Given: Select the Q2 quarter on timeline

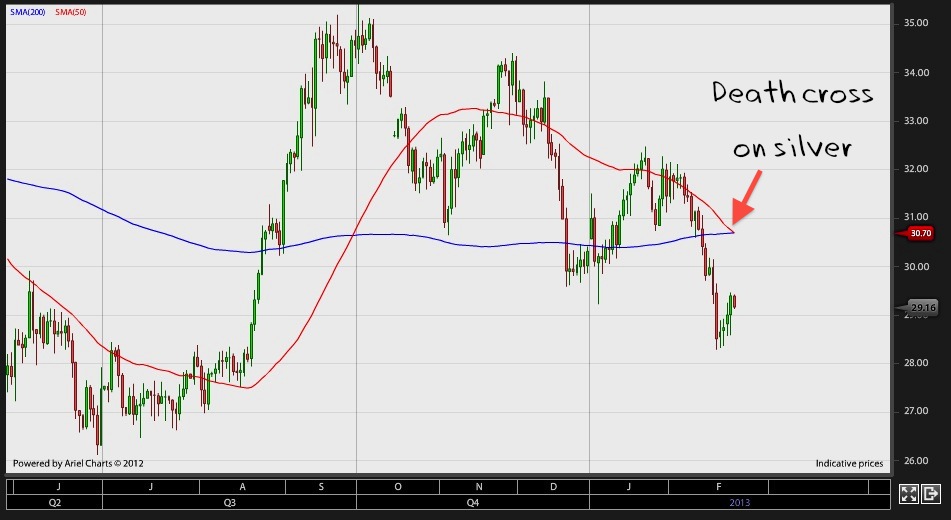Looking at the screenshot, I should pyautogui.click(x=55, y=502).
